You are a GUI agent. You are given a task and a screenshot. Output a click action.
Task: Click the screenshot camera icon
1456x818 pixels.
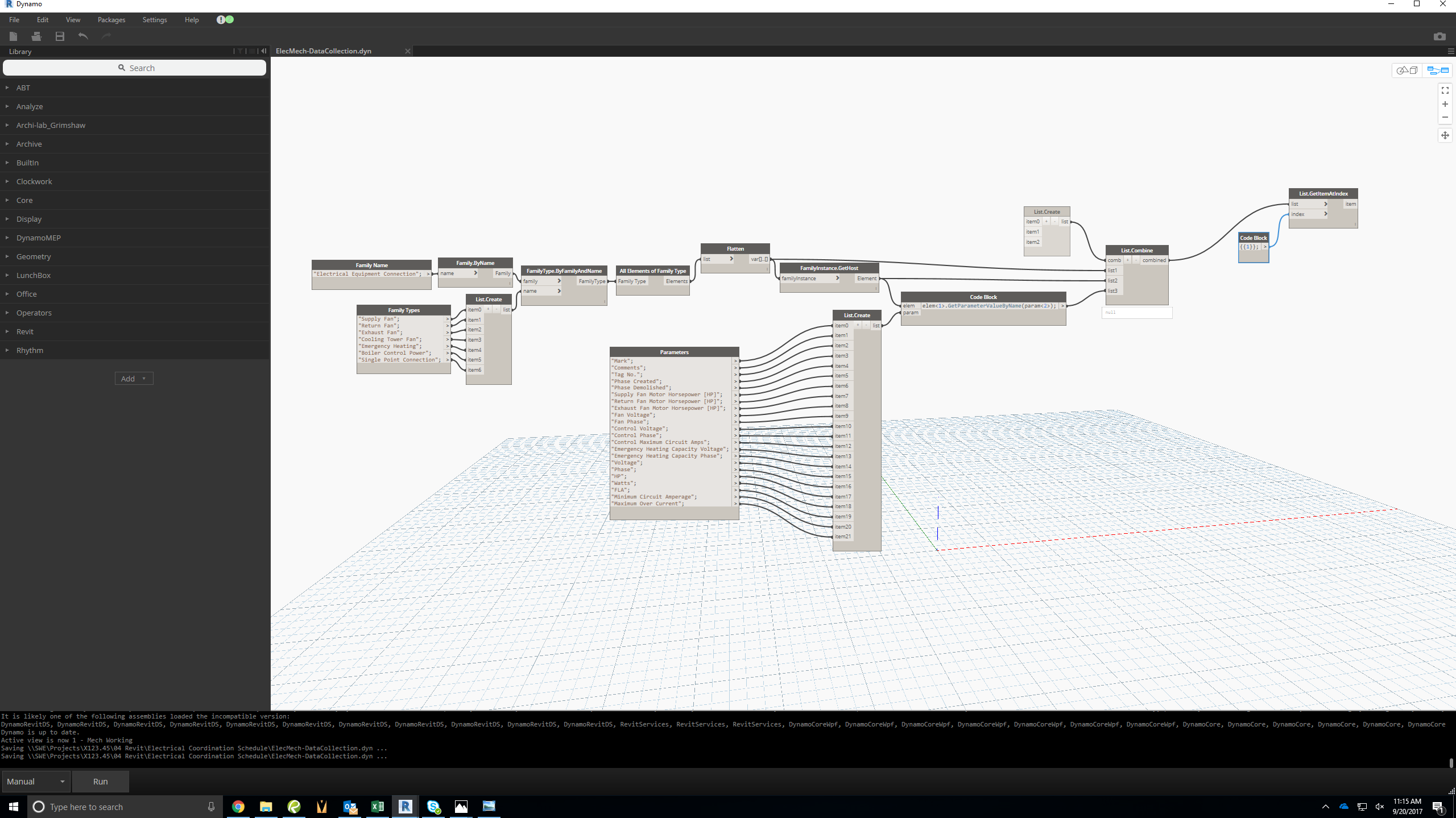tap(1439, 36)
